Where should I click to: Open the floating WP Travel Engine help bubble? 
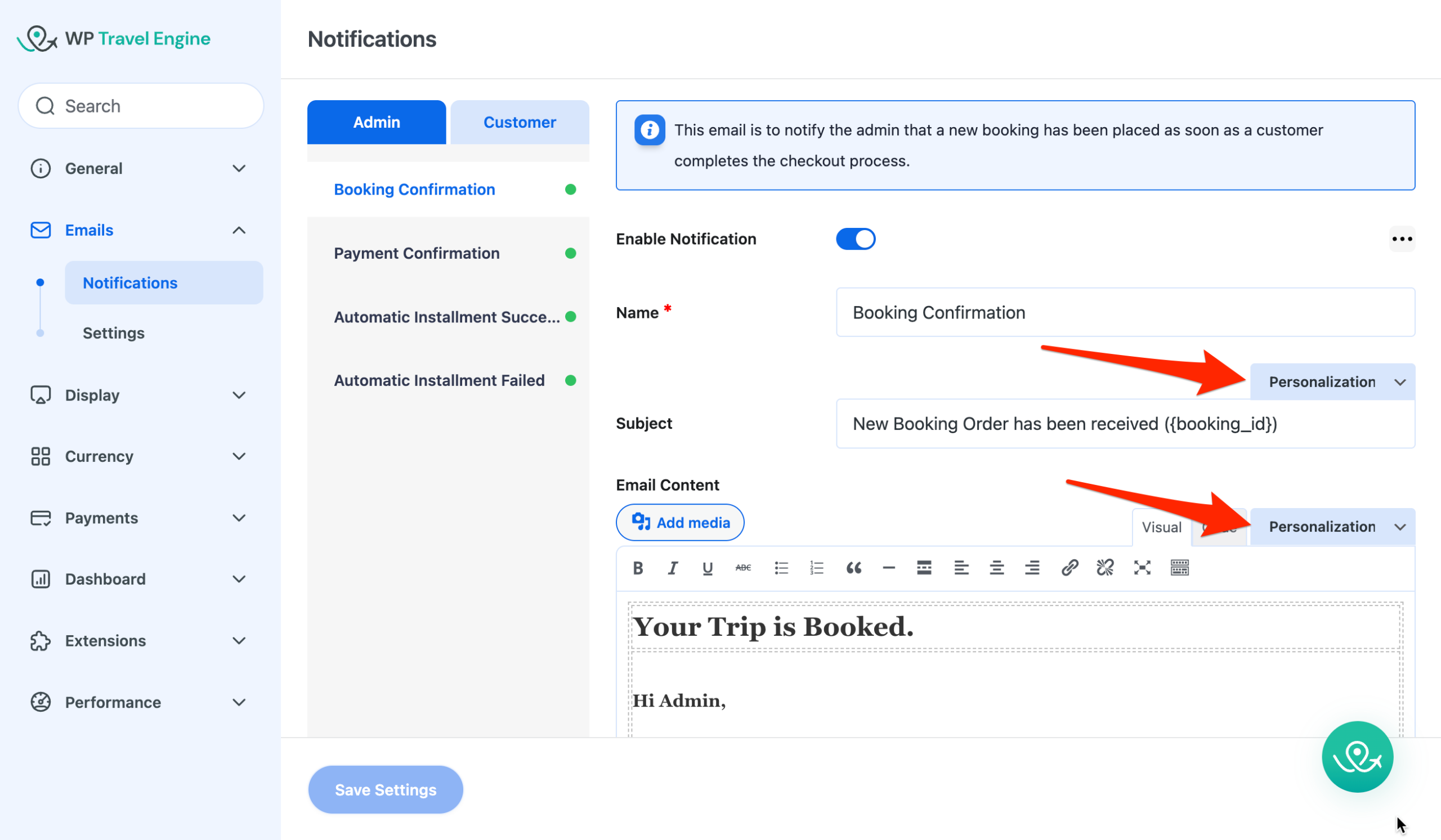click(1357, 757)
